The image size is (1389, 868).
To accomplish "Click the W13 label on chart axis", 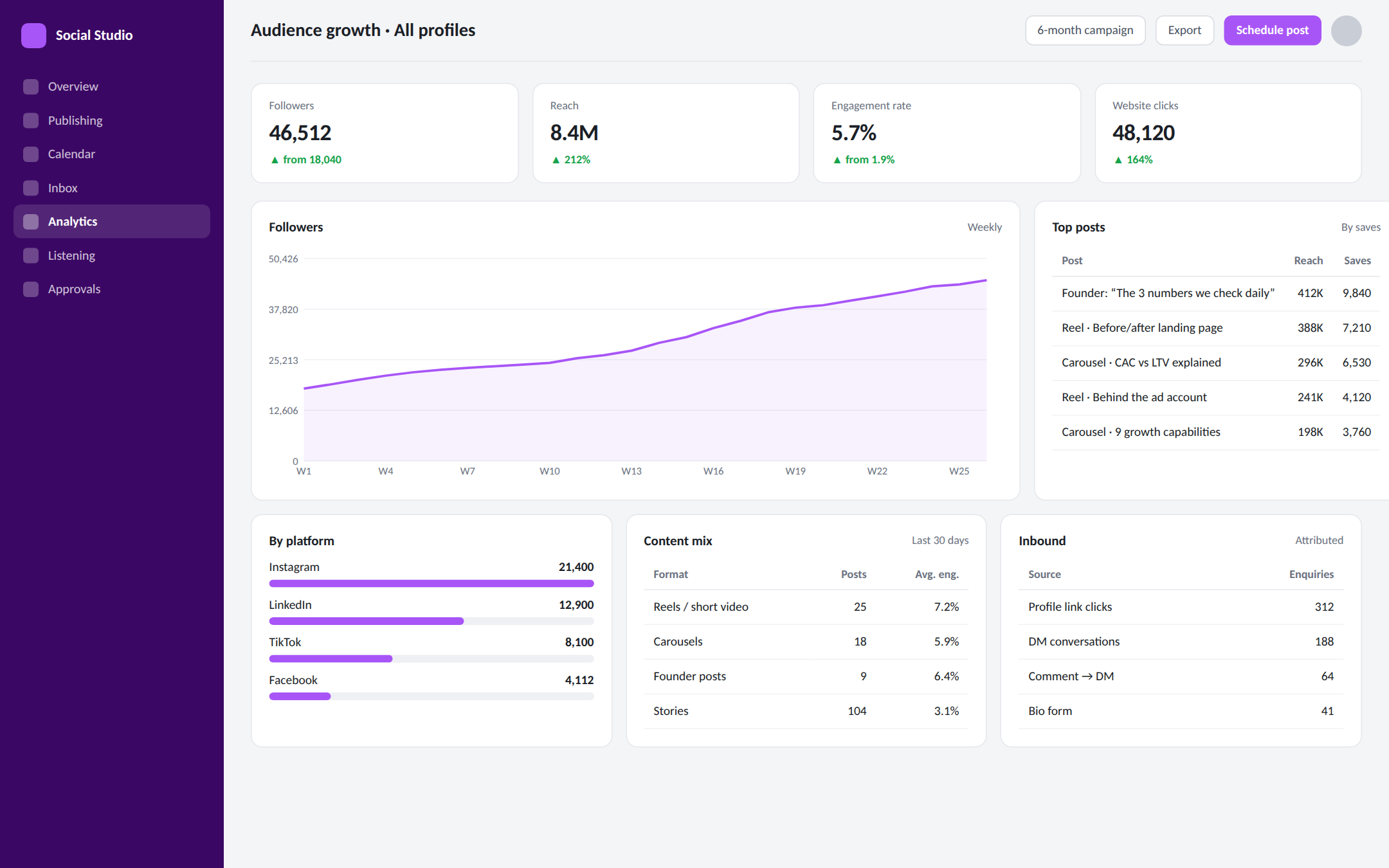I will coord(631,471).
